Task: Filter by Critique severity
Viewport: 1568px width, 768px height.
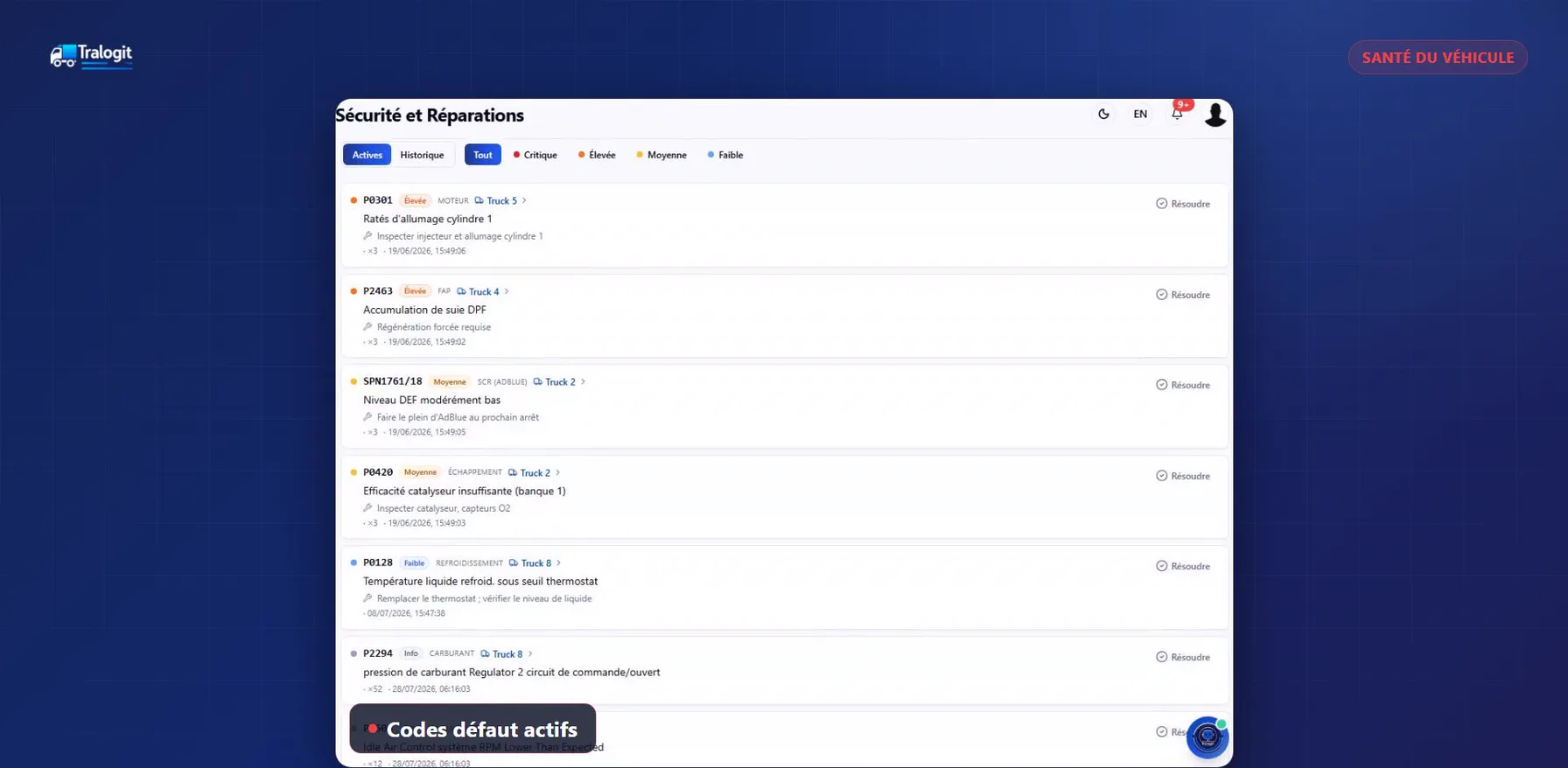Action: pos(535,155)
